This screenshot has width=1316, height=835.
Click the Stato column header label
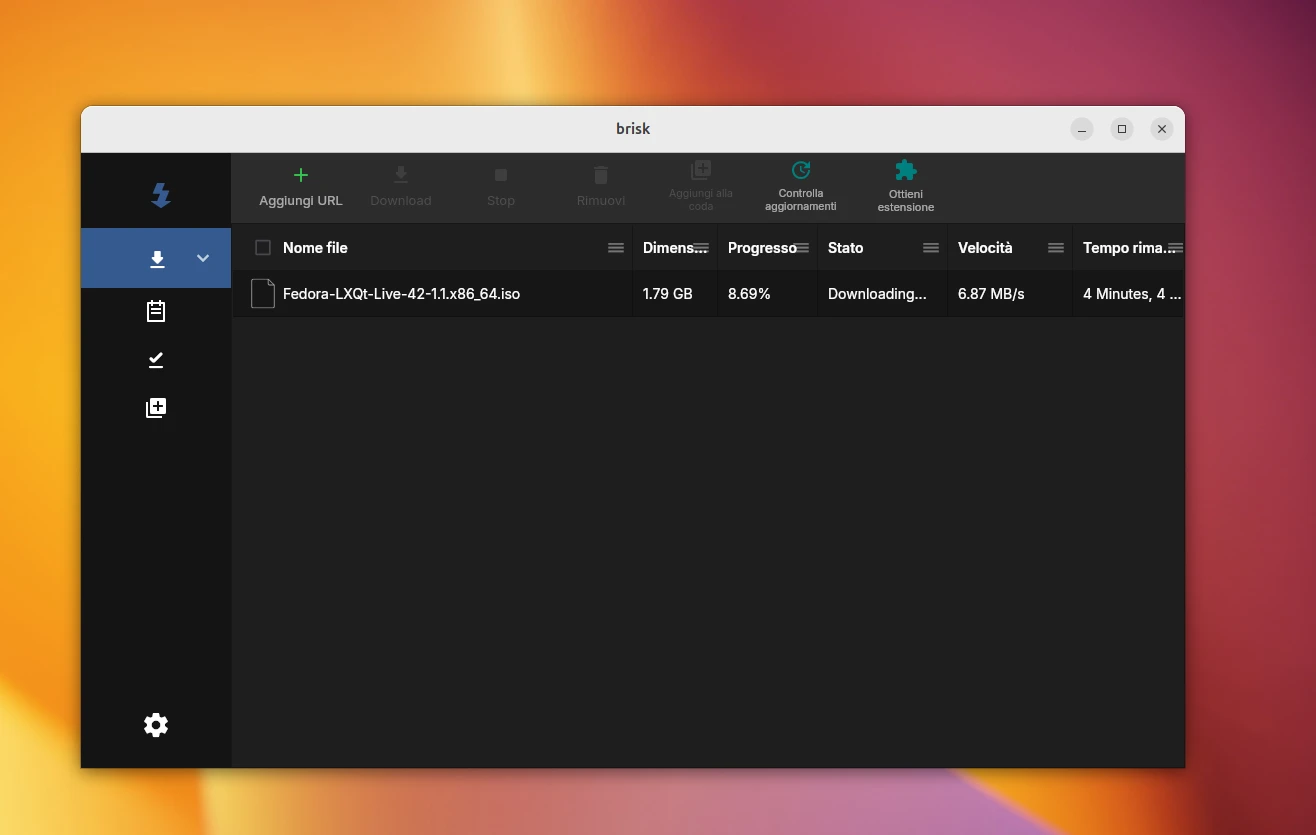845,248
